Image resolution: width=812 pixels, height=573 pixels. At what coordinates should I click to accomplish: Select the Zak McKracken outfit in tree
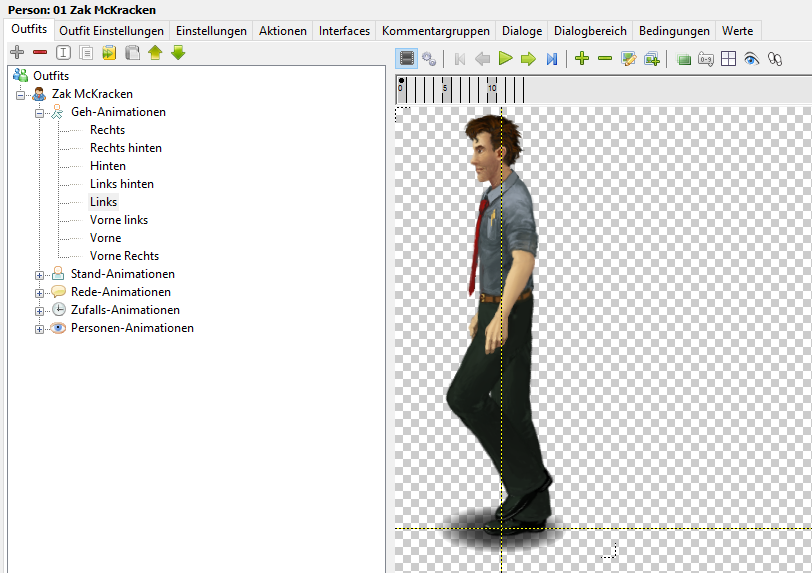click(92, 94)
